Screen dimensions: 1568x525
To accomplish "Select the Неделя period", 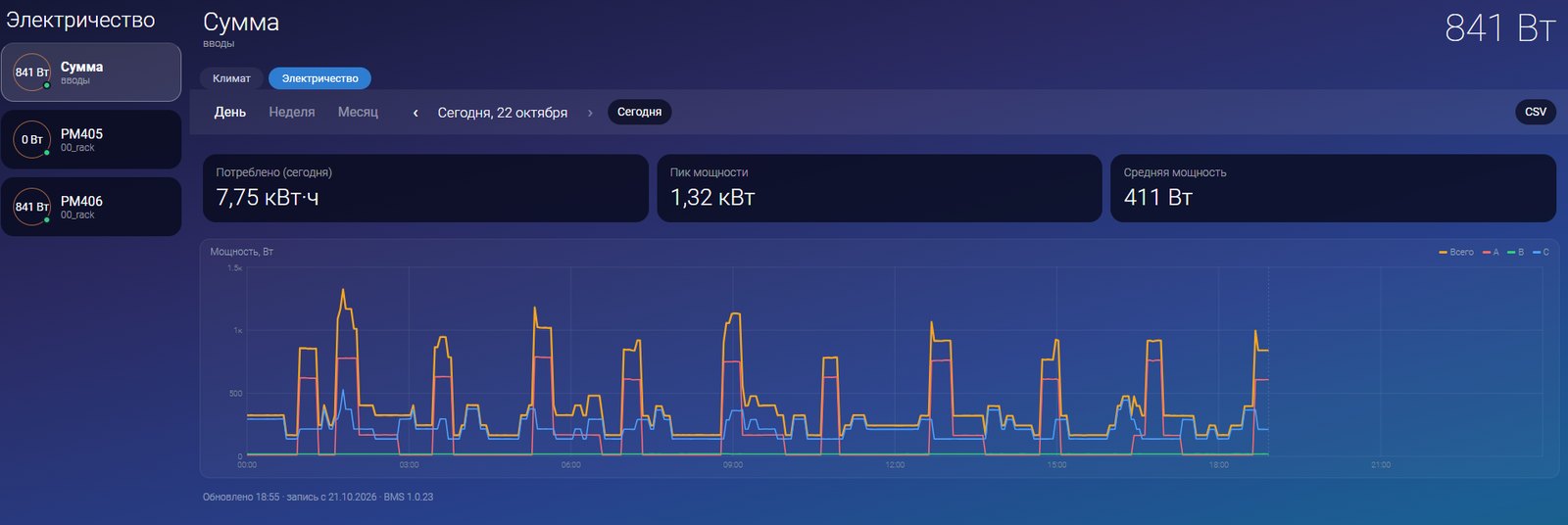I will (x=292, y=112).
